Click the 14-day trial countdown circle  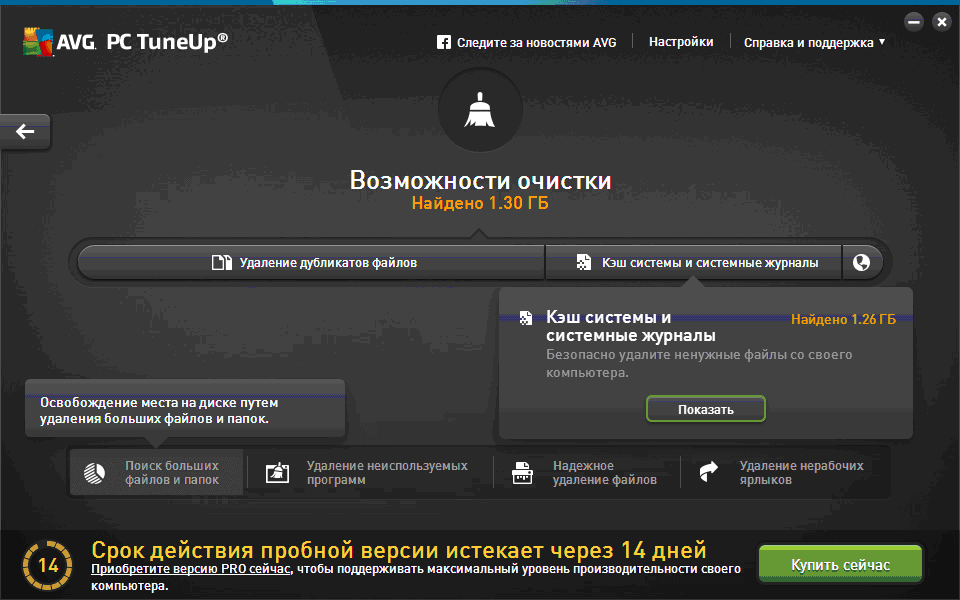(48, 564)
